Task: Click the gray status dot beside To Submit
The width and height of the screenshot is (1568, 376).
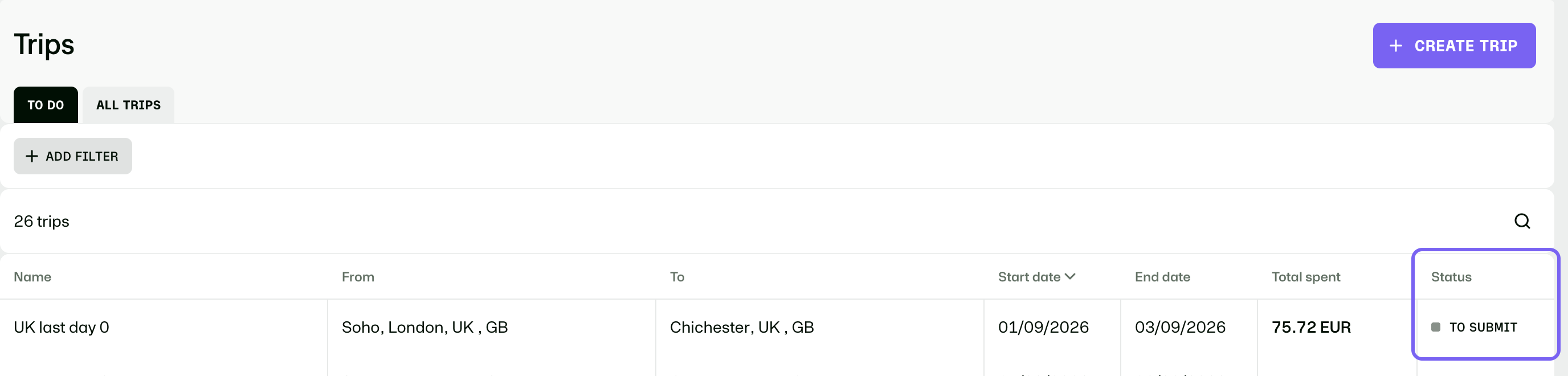Action: pyautogui.click(x=1435, y=328)
